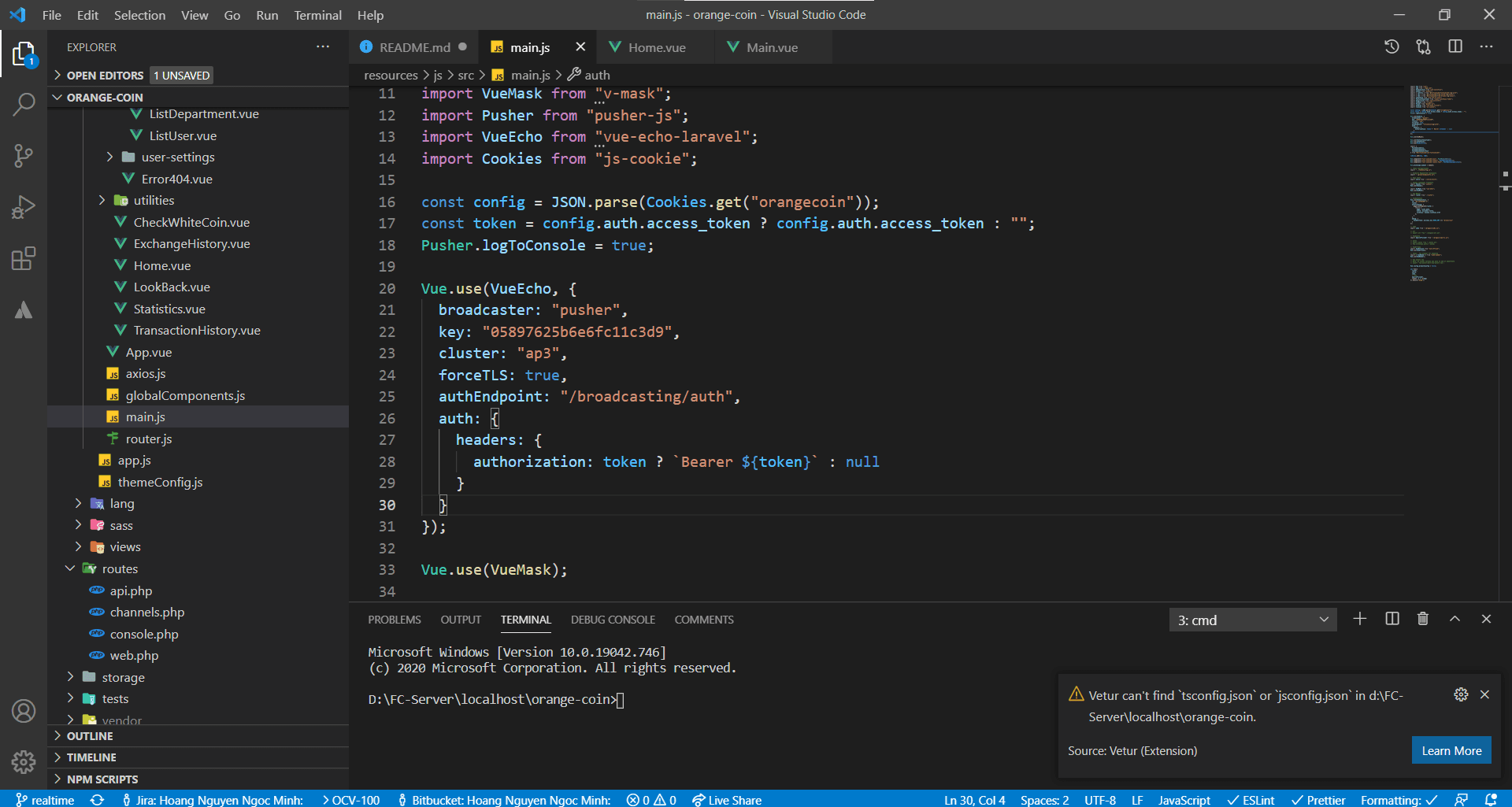
Task: Switch to the Main.vue tab
Action: (x=772, y=47)
